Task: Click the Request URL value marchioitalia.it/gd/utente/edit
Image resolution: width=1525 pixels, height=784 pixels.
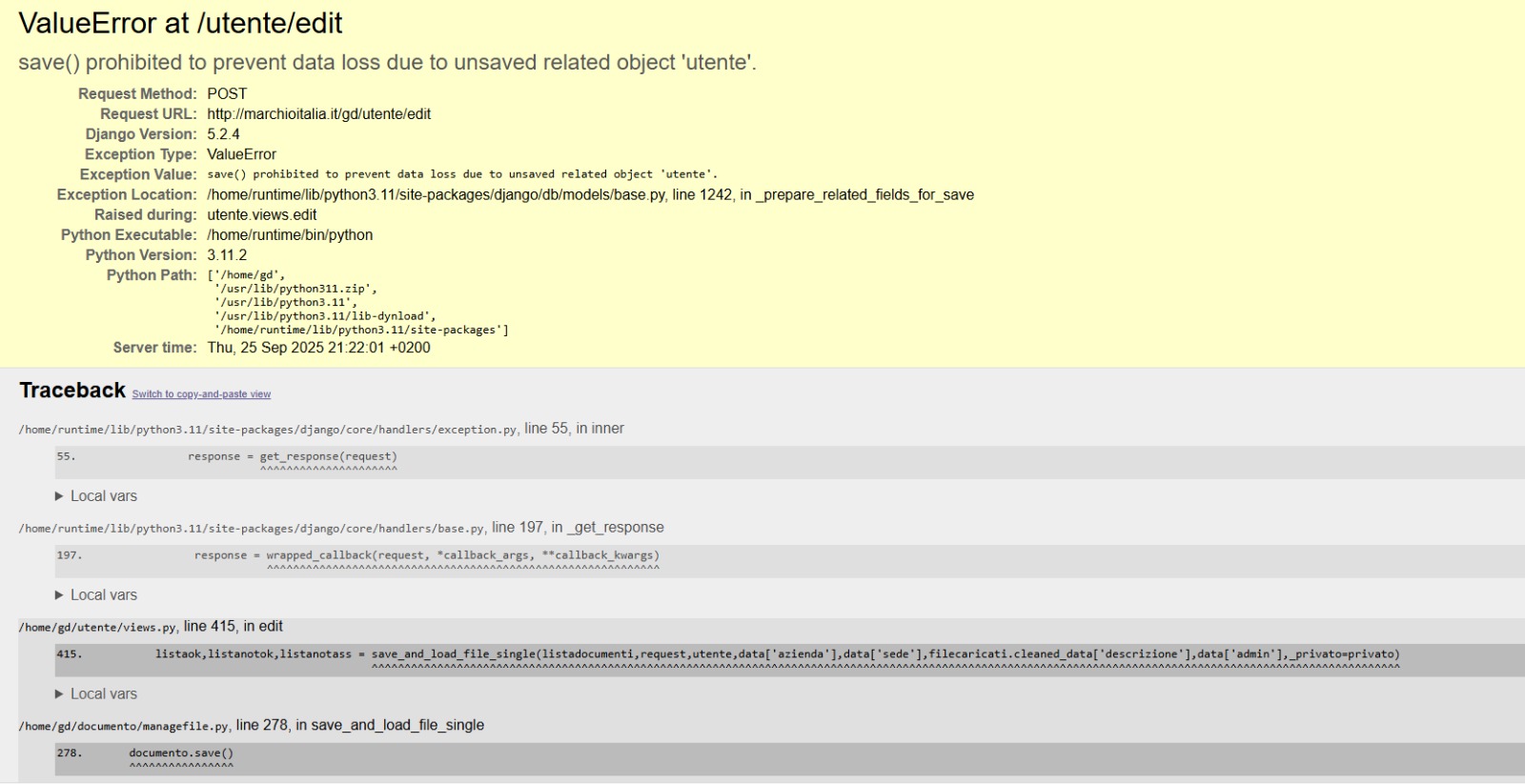Action: (318, 114)
